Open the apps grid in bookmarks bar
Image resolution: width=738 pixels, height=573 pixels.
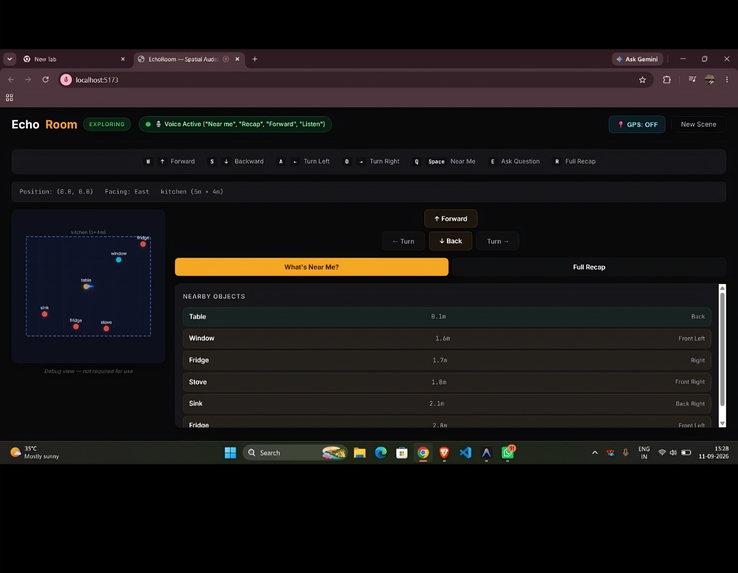click(x=9, y=97)
